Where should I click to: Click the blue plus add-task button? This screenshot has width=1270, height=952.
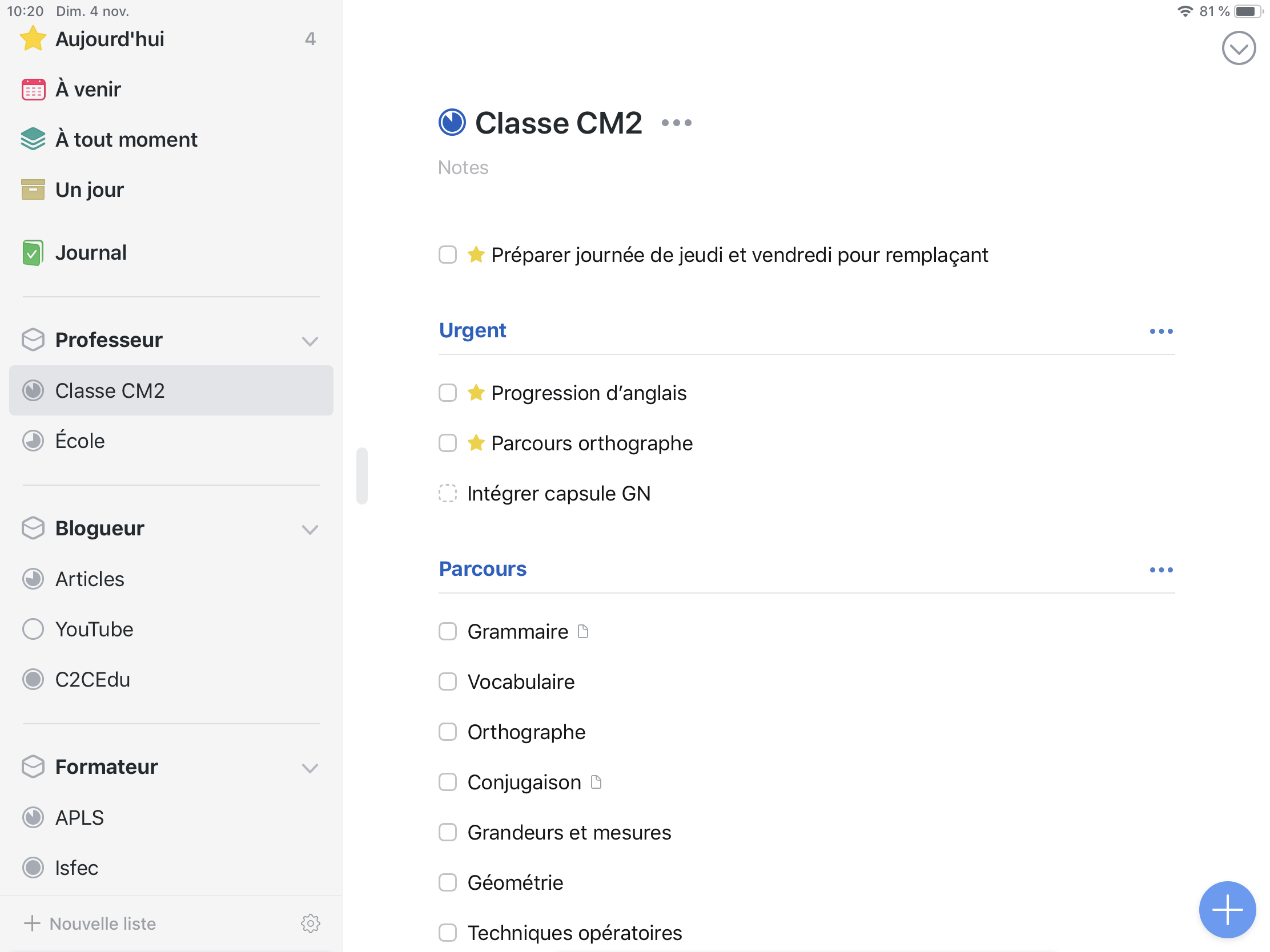tap(1227, 909)
